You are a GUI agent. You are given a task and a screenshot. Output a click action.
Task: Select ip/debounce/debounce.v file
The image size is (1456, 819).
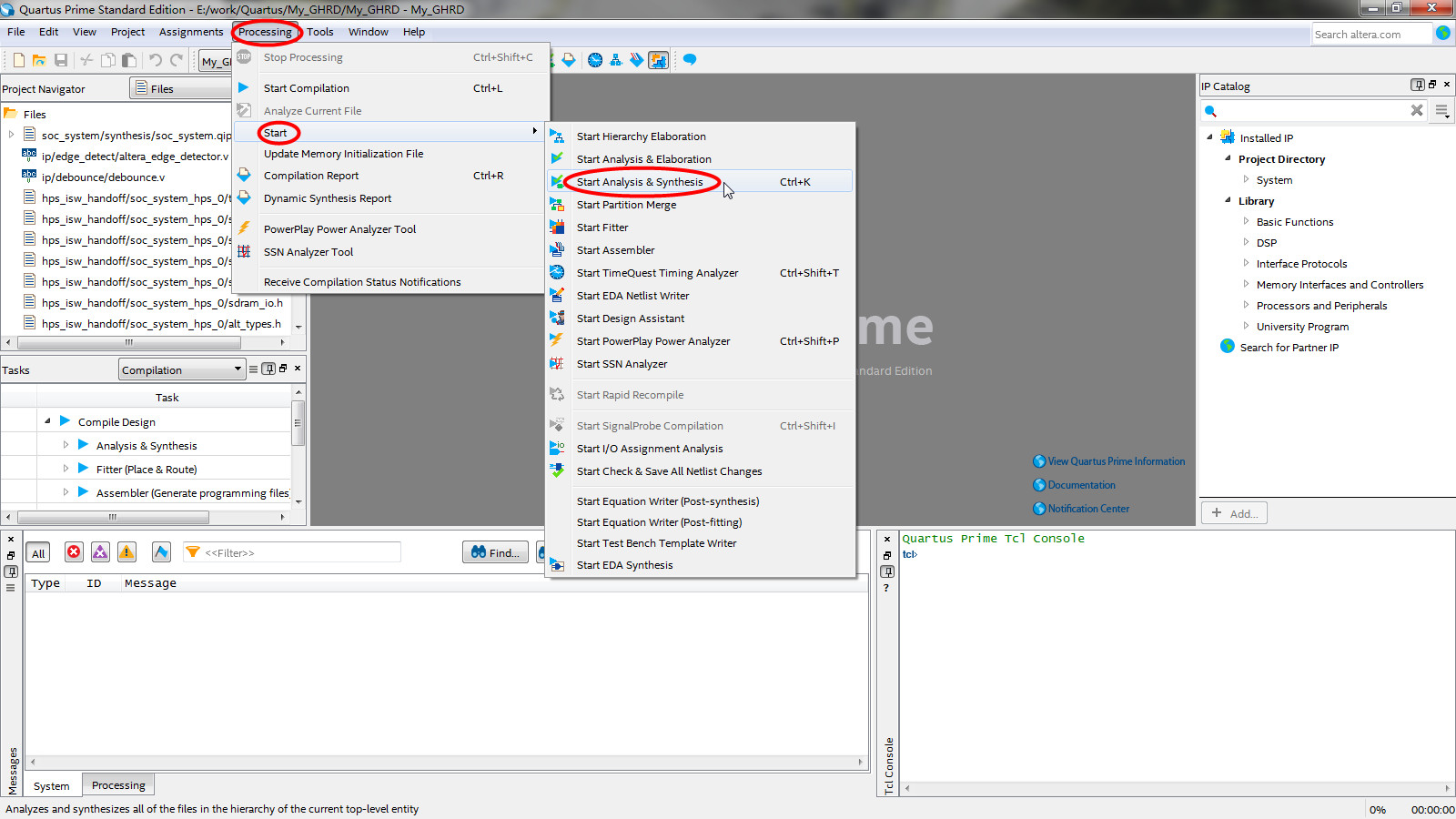pos(103,177)
